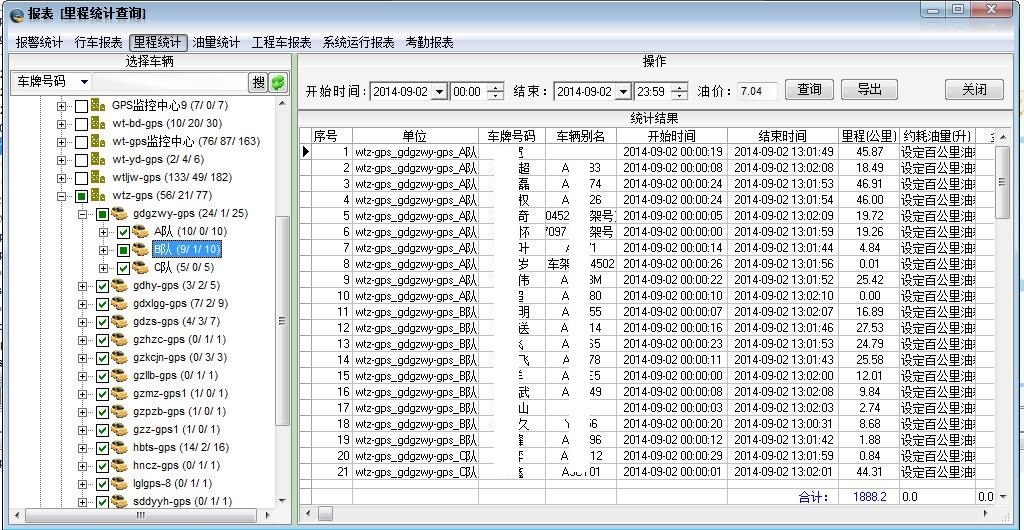This screenshot has height=530, width=1024.
Task: Open the 考勤报表 tab
Action: [x=429, y=43]
